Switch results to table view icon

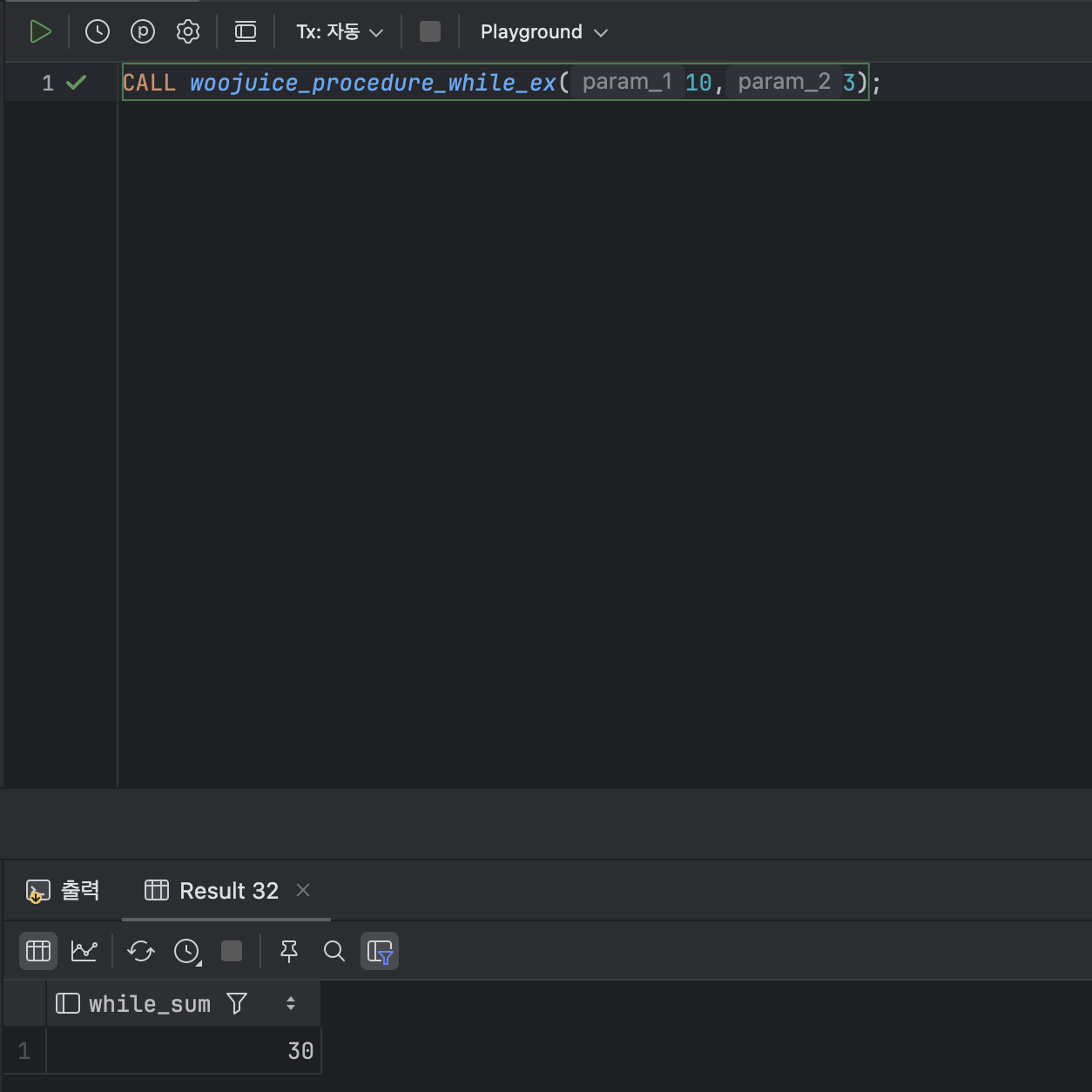[x=38, y=951]
